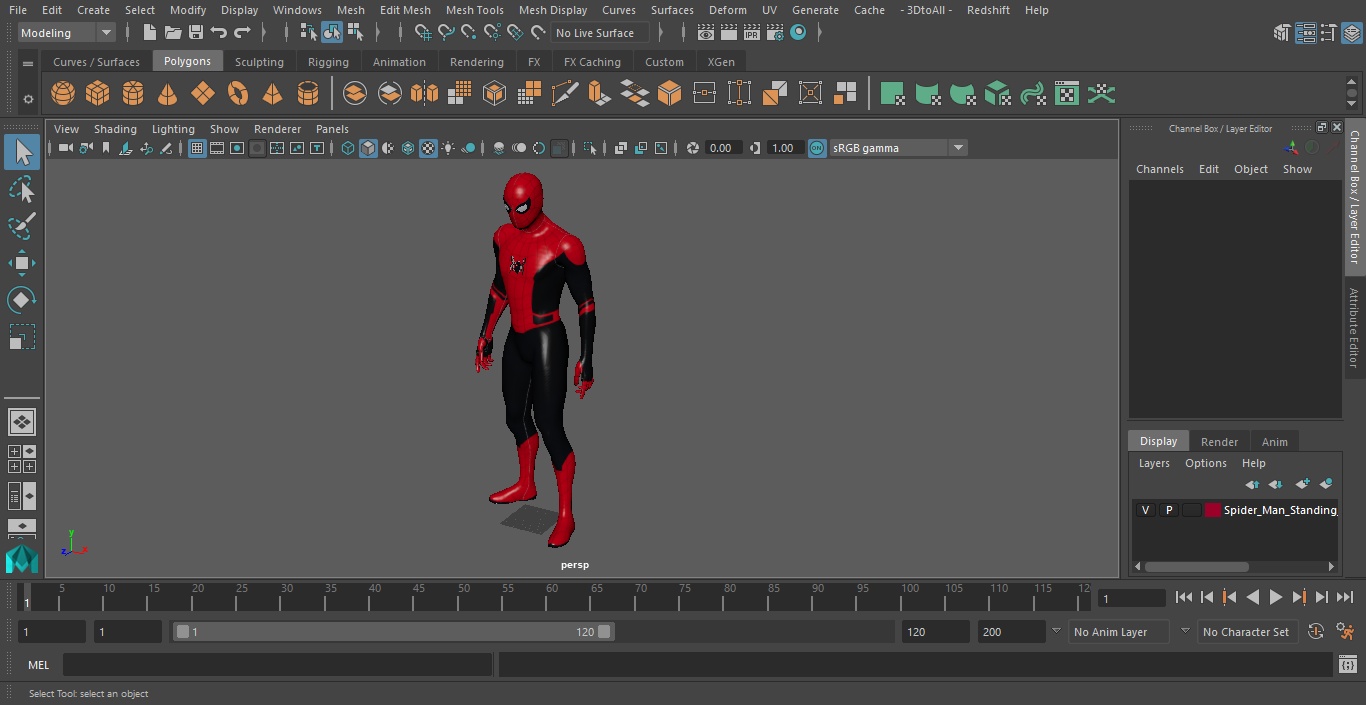This screenshot has width=1366, height=705.
Task: Click the New Scene icon
Action: click(150, 33)
